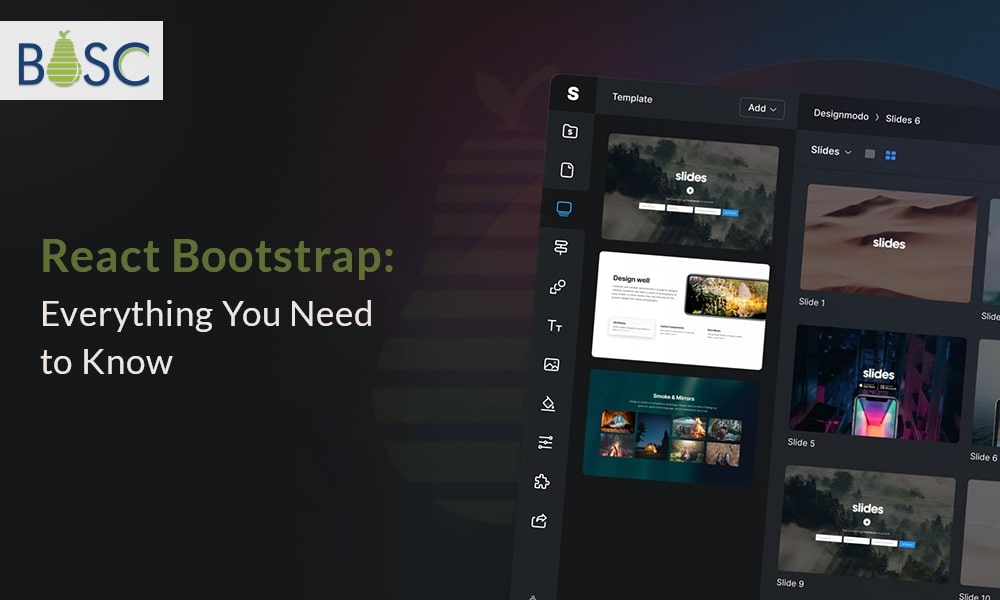The width and height of the screenshot is (1000, 600).
Task: Open the settings sliders icon in sidebar
Action: 545,443
